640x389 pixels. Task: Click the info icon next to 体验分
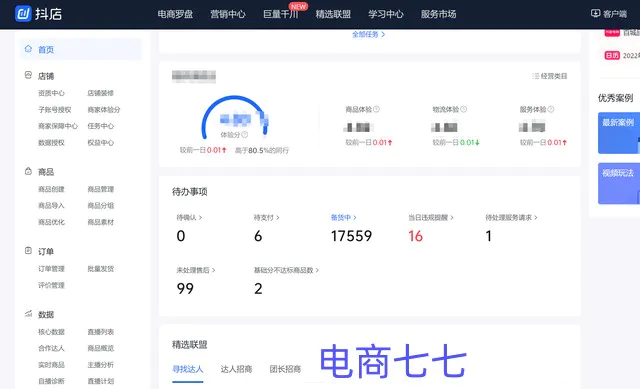click(x=244, y=134)
